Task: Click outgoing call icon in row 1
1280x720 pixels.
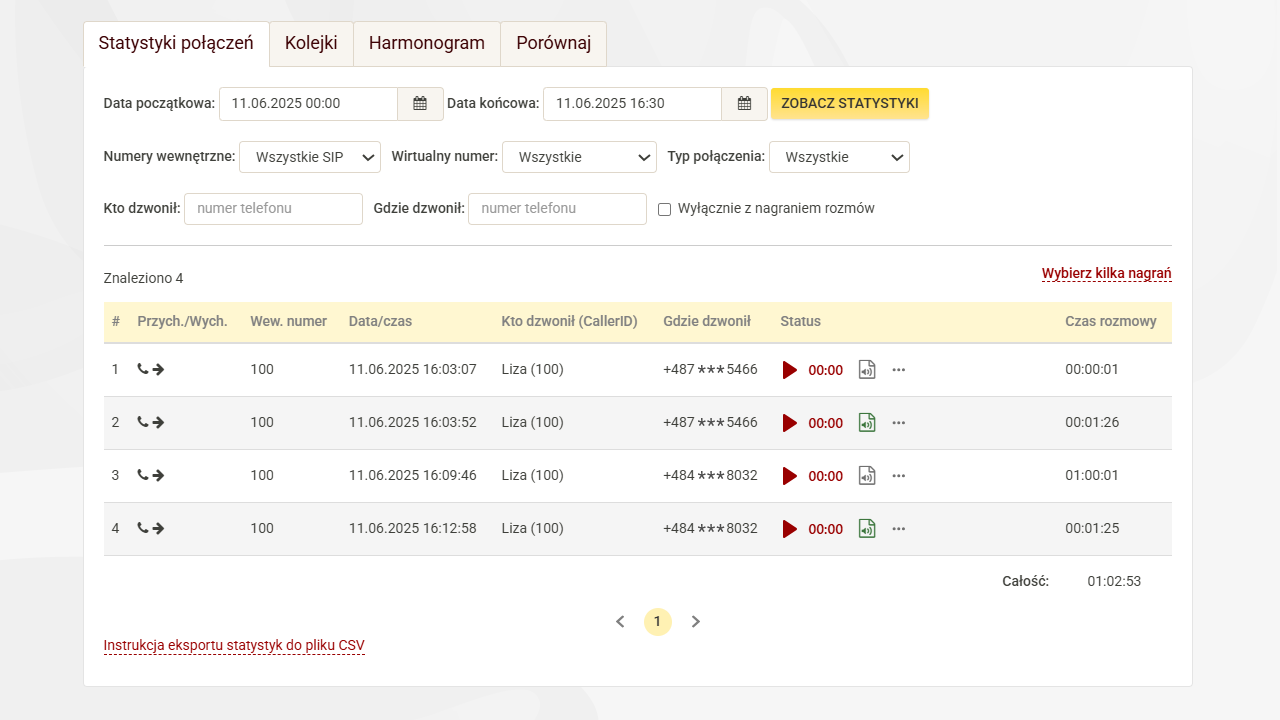Action: pos(151,369)
